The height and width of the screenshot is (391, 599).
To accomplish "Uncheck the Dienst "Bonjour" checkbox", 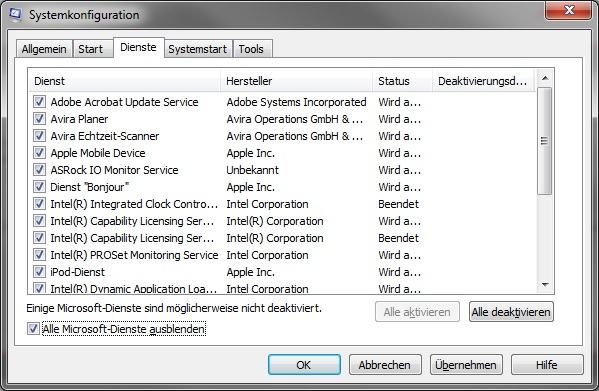I will click(x=39, y=187).
